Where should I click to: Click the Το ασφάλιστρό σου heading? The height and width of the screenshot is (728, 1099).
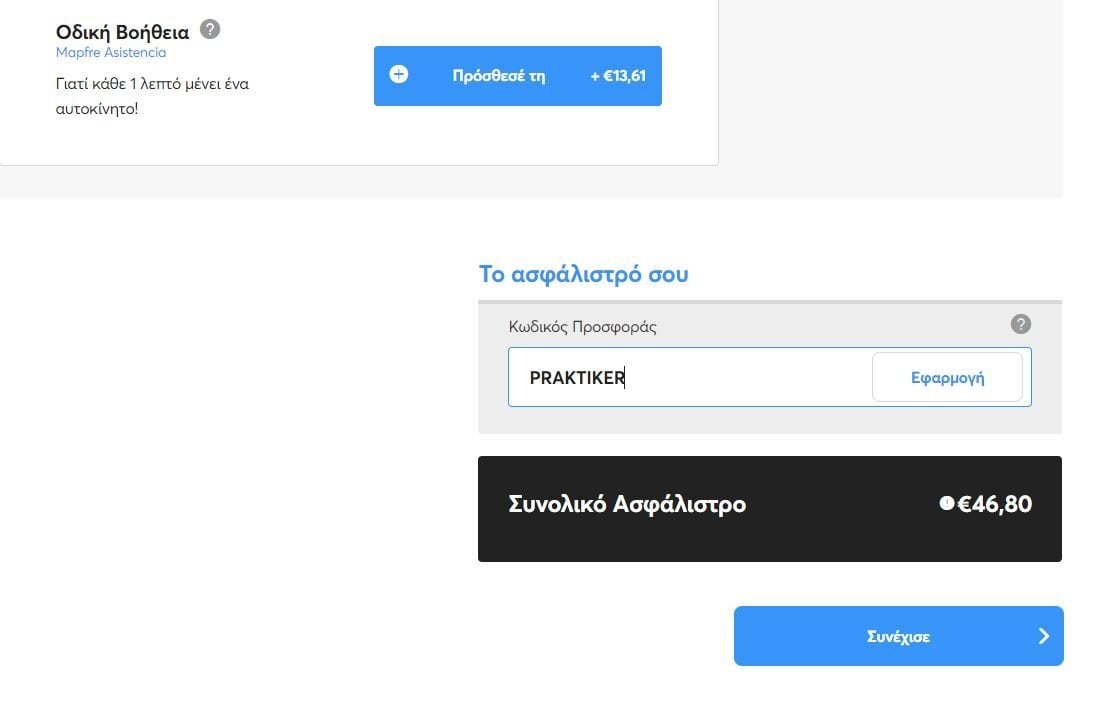[583, 274]
